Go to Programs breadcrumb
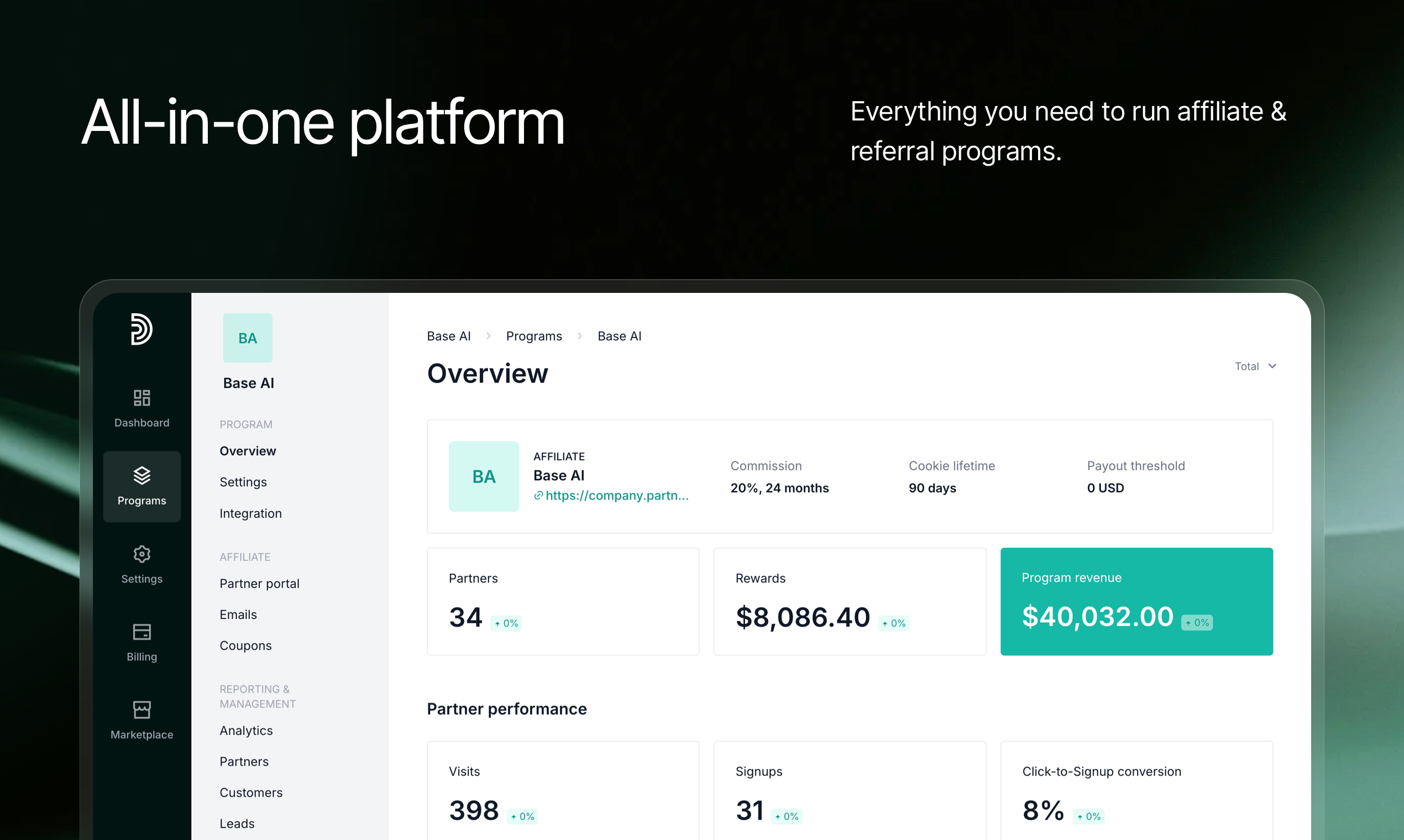Viewport: 1404px width, 840px height. coord(534,336)
